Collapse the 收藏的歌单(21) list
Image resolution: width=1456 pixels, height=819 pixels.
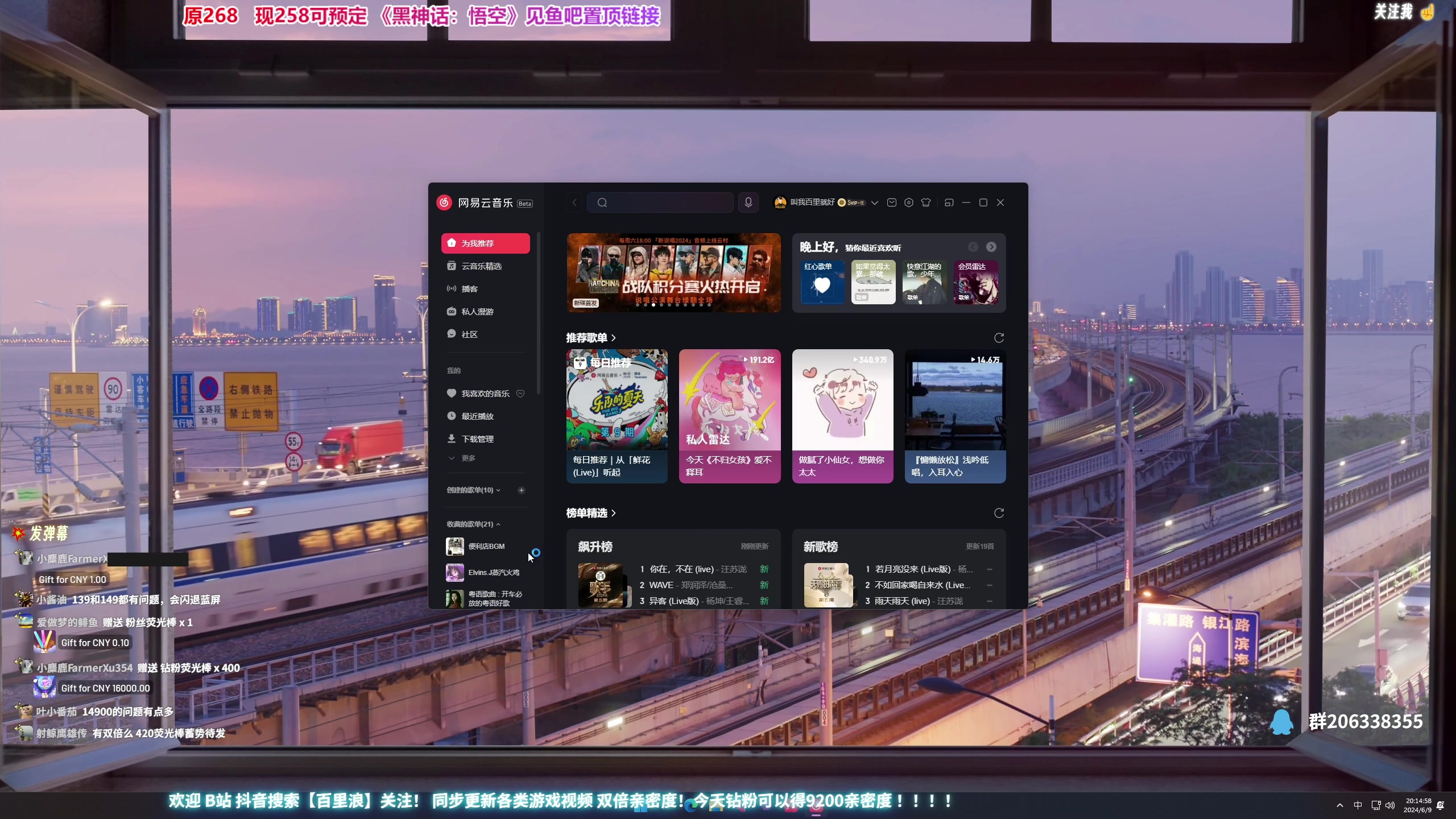498,524
